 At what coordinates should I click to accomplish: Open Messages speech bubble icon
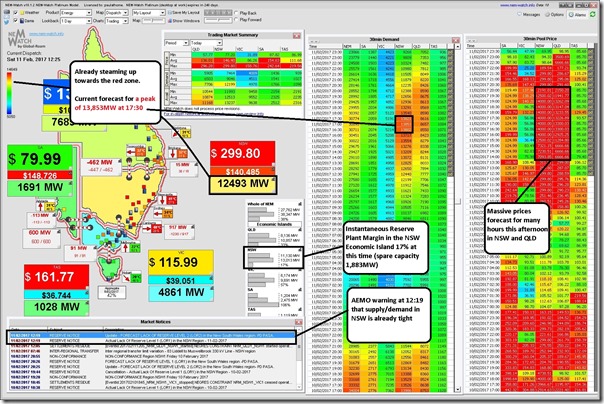click(520, 14)
